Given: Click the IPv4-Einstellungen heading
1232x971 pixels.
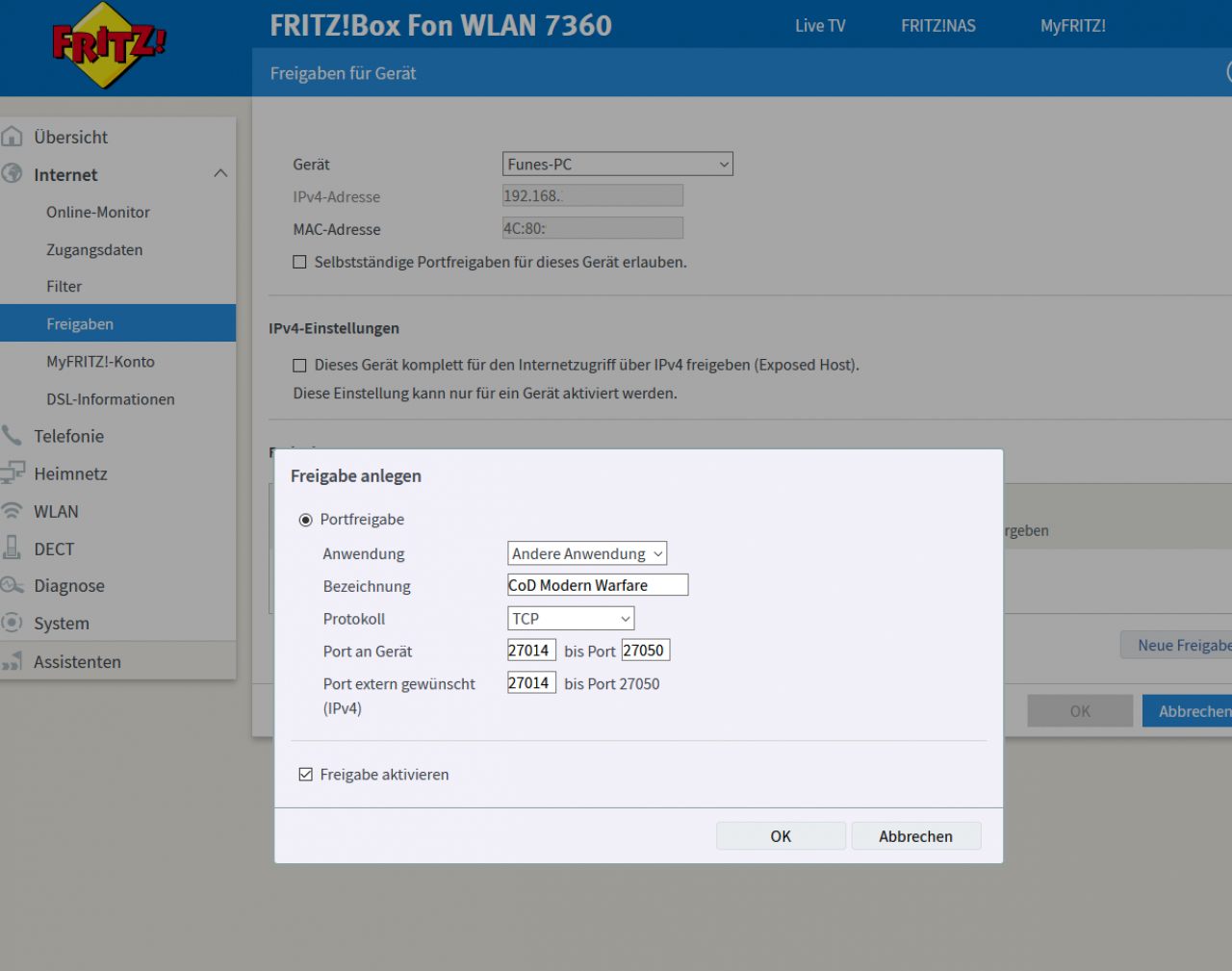Looking at the screenshot, I should point(334,328).
